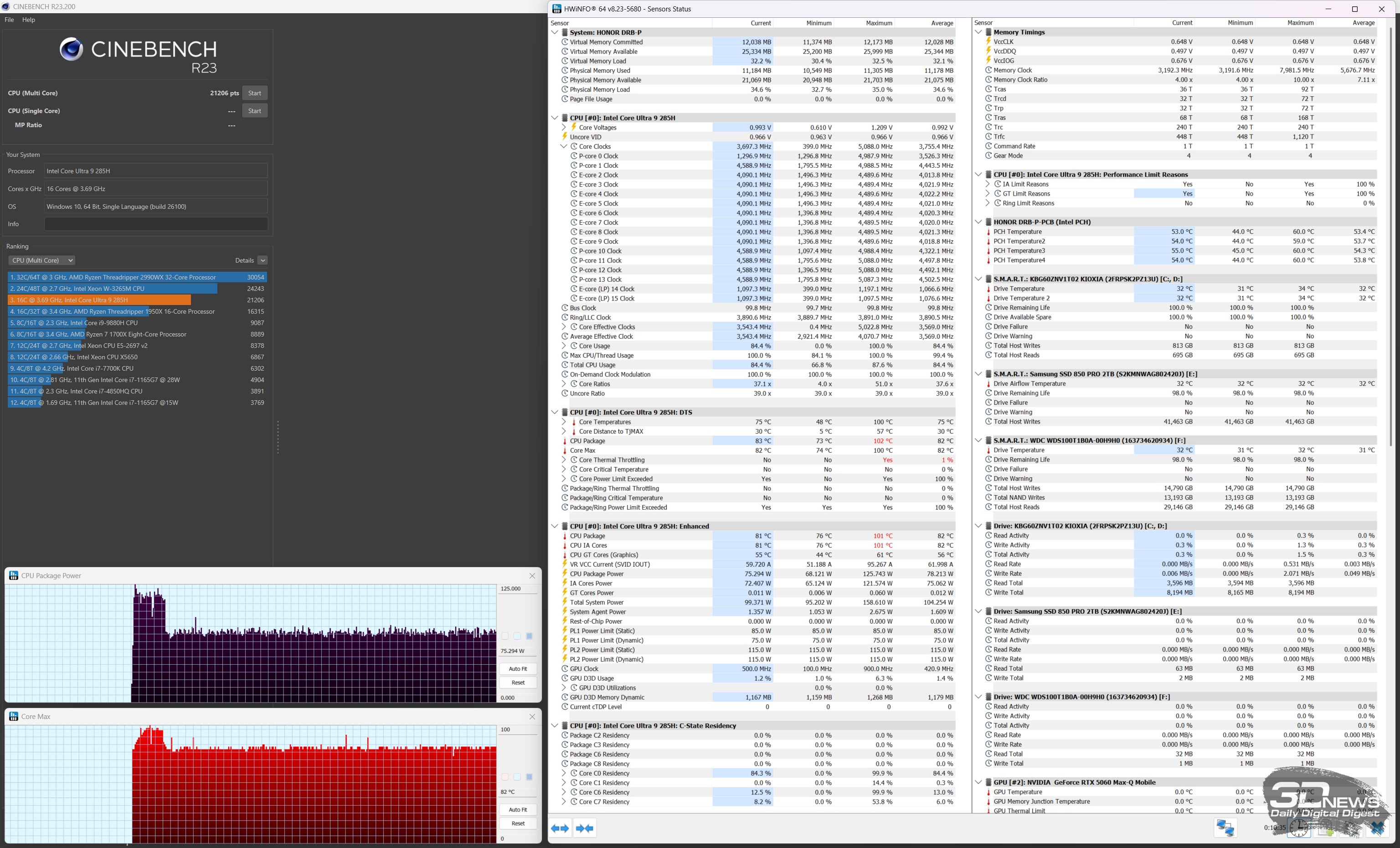Click the 125.000 maximum scale field in power graph

(518, 589)
